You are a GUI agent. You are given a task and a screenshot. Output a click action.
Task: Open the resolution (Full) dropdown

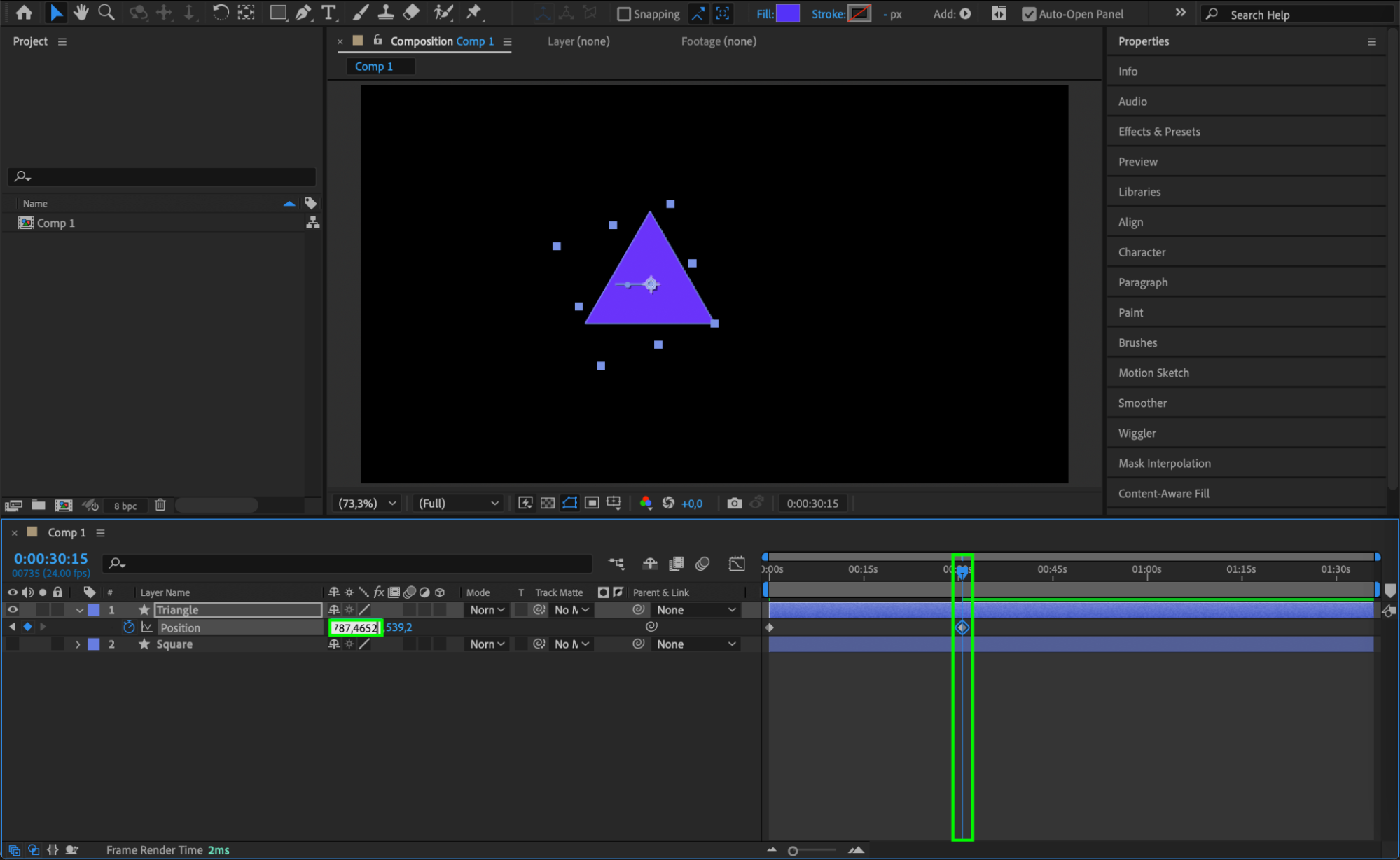tap(458, 503)
